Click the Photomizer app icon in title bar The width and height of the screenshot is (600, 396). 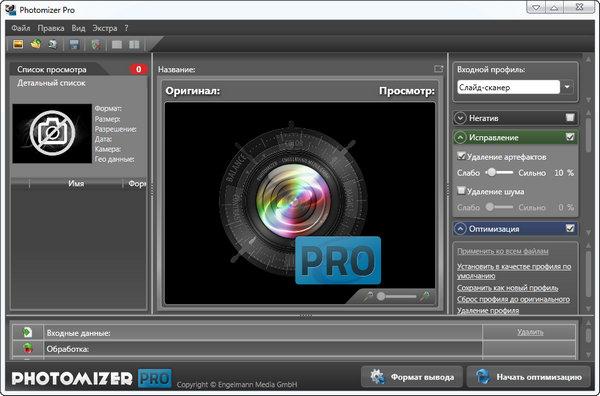coord(10,10)
